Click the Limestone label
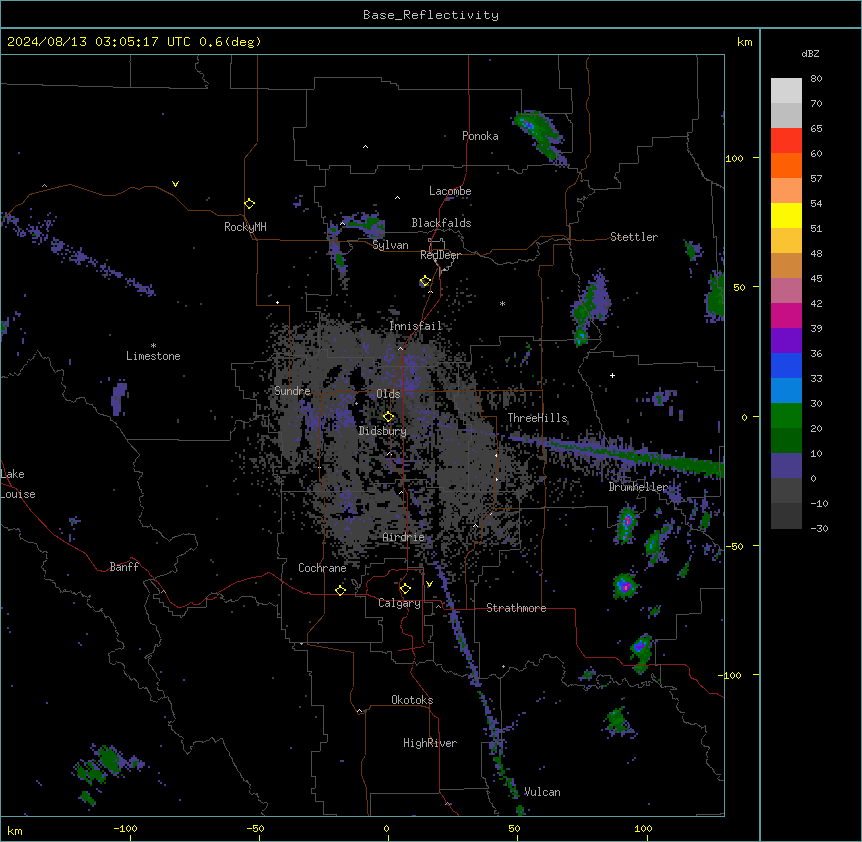862x842 pixels. 153,356
